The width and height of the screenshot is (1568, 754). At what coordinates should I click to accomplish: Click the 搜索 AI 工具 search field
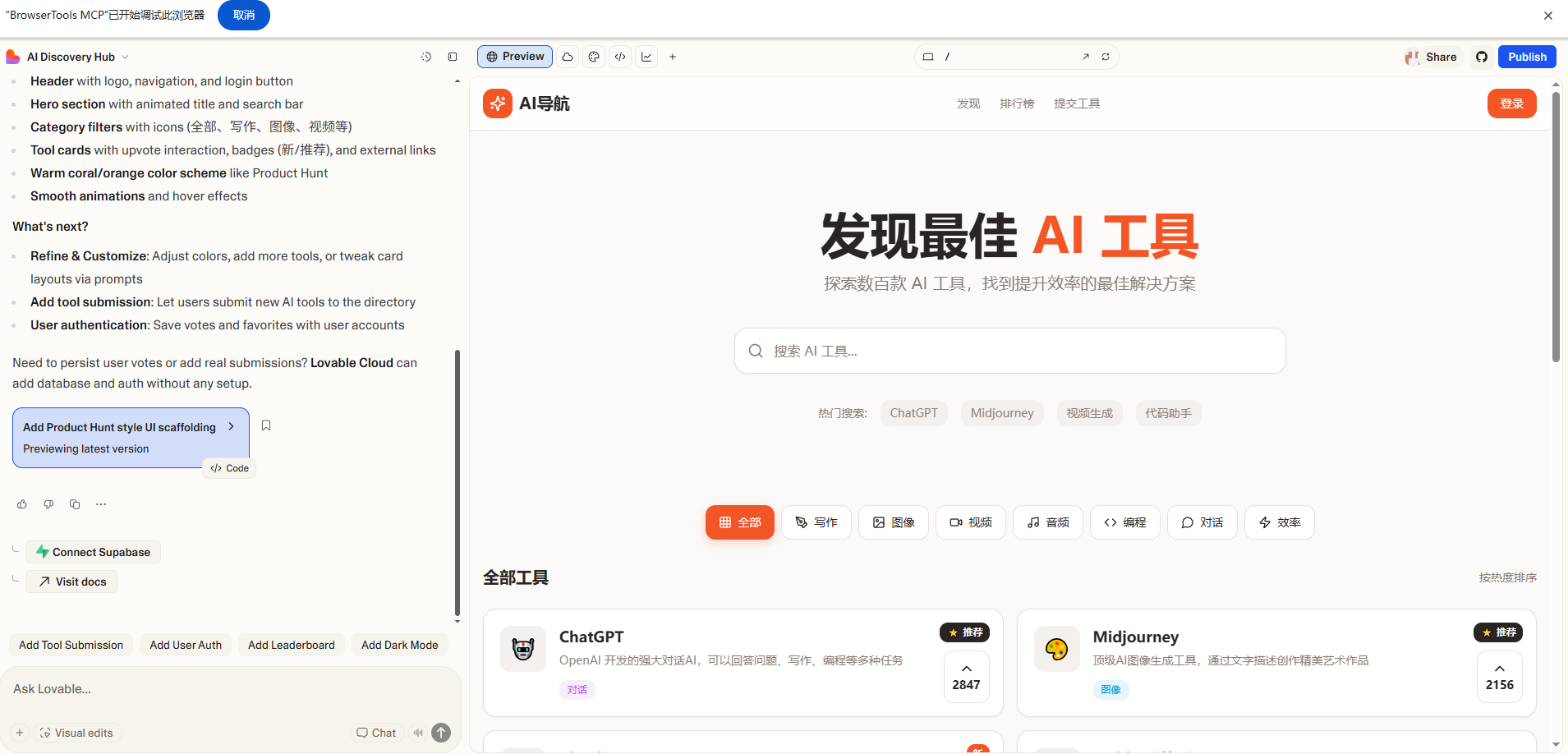(x=1009, y=351)
